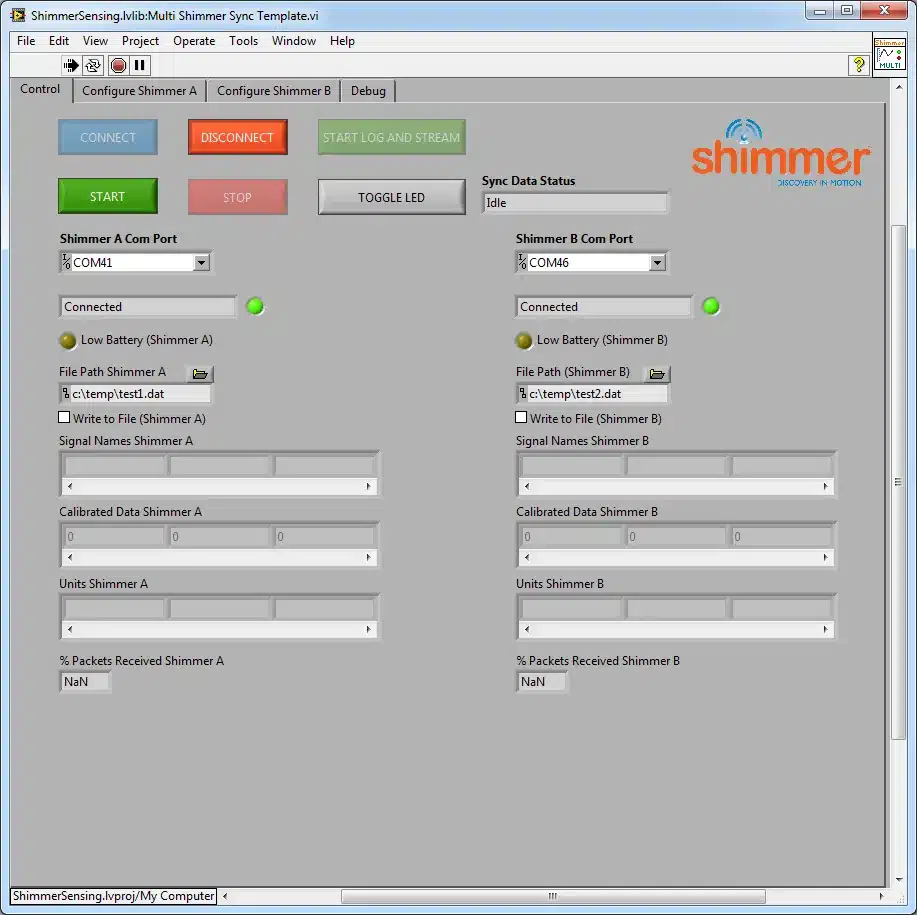Viewport: 917px width, 915px height.
Task: Expand Shimmer B Com Port dropdown arrow
Action: [657, 263]
